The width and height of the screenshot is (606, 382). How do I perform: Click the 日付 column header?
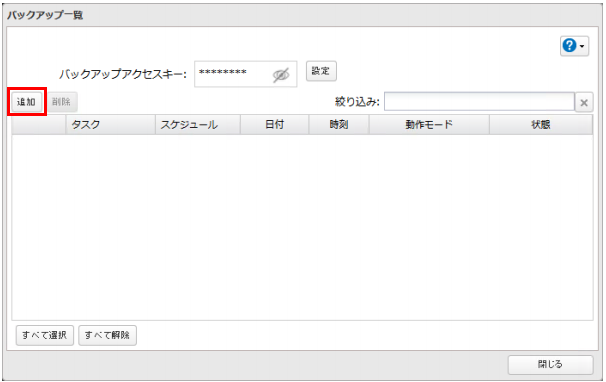click(x=274, y=124)
